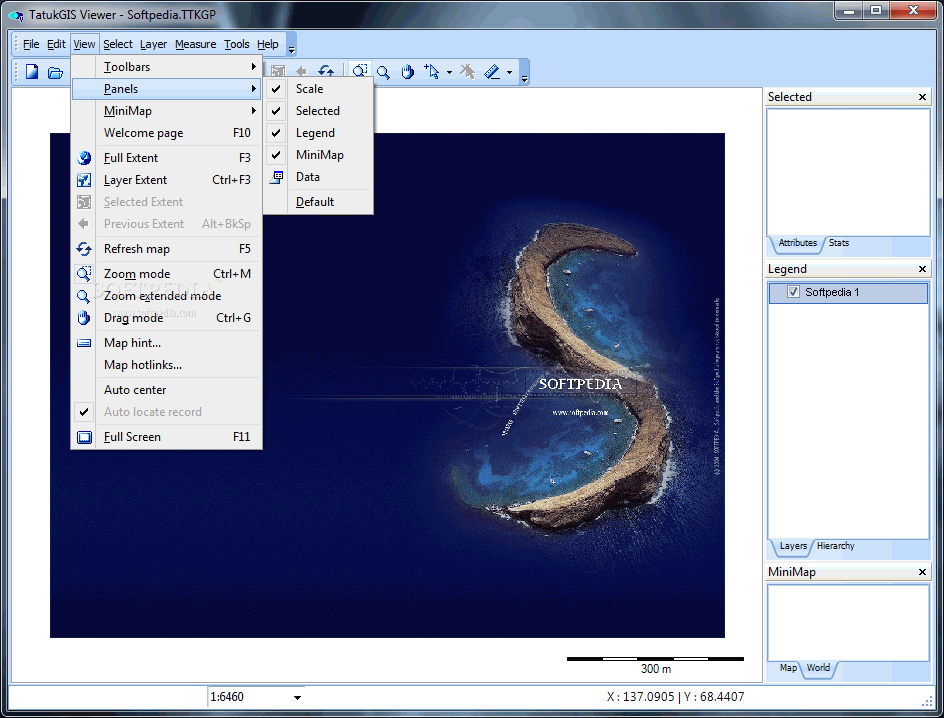944x718 pixels.
Task: Open the Help menu
Action: 267,44
